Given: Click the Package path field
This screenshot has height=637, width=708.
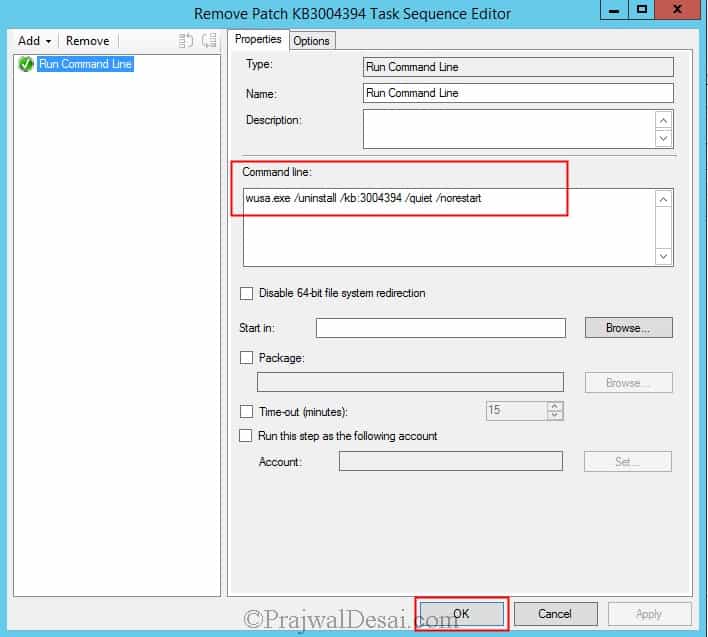Looking at the screenshot, I should click(410, 382).
